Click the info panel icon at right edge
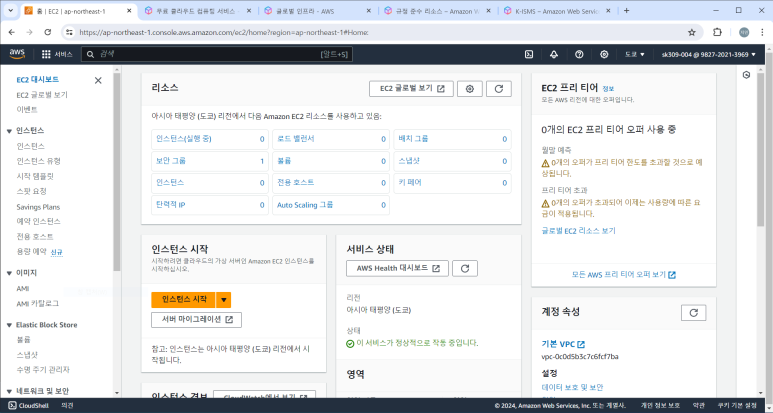This screenshot has width=773, height=413. 746,75
